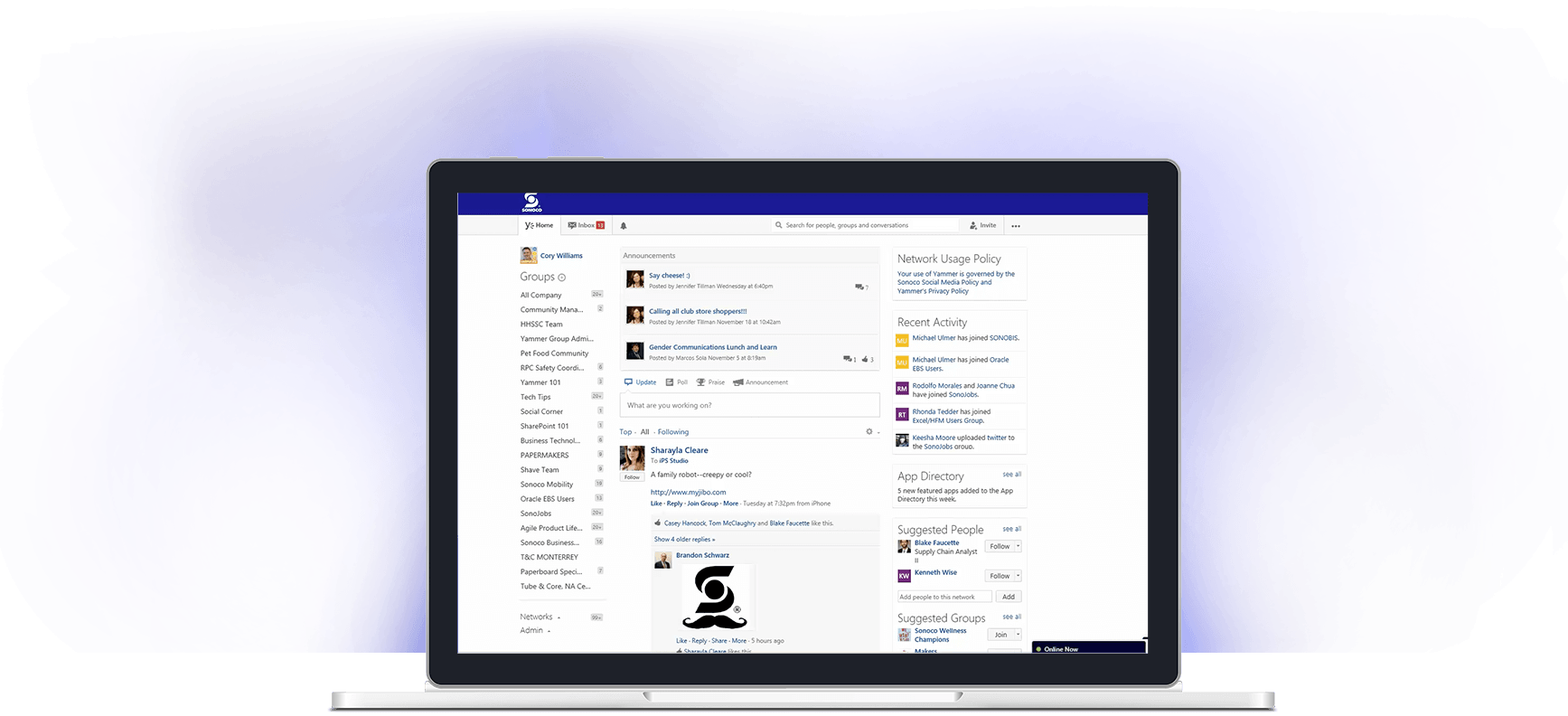Open the Tech Tips group

tap(535, 397)
